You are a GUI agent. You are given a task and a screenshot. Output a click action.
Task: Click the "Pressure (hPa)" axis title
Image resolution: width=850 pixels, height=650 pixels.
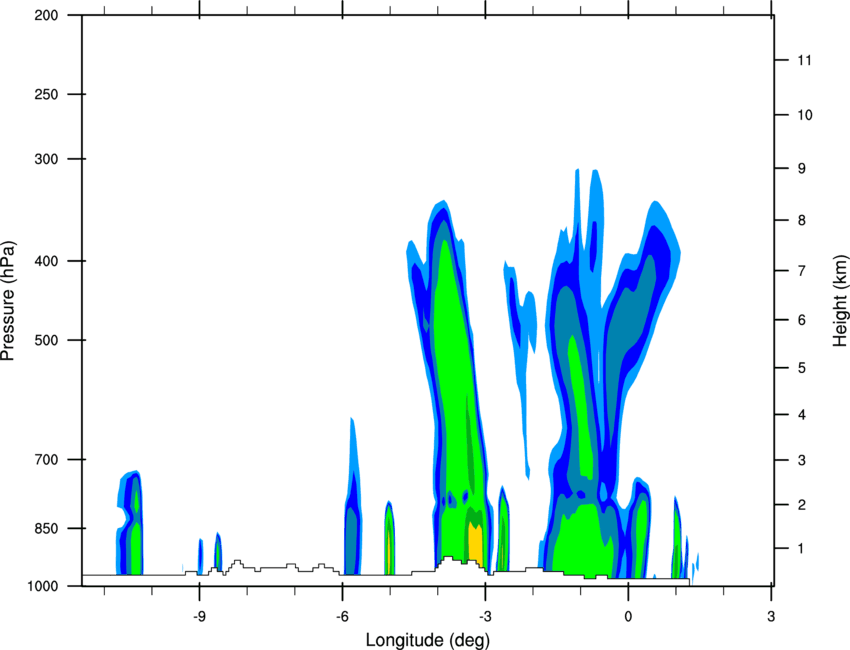coord(8,301)
